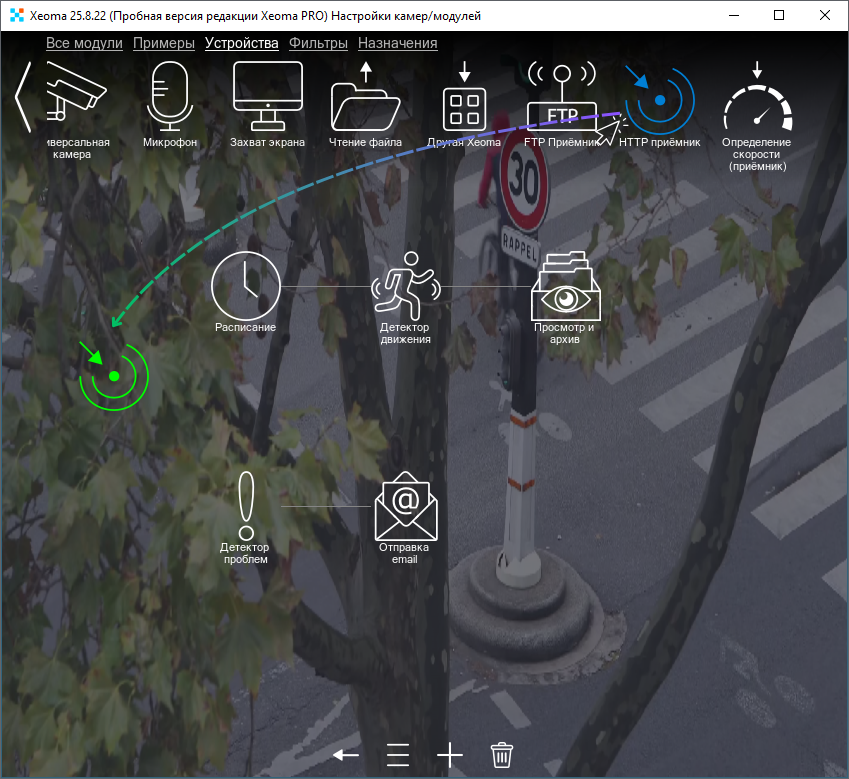The width and height of the screenshot is (849, 779).
Task: Open the Examples (Примеры) tab
Action: (163, 43)
